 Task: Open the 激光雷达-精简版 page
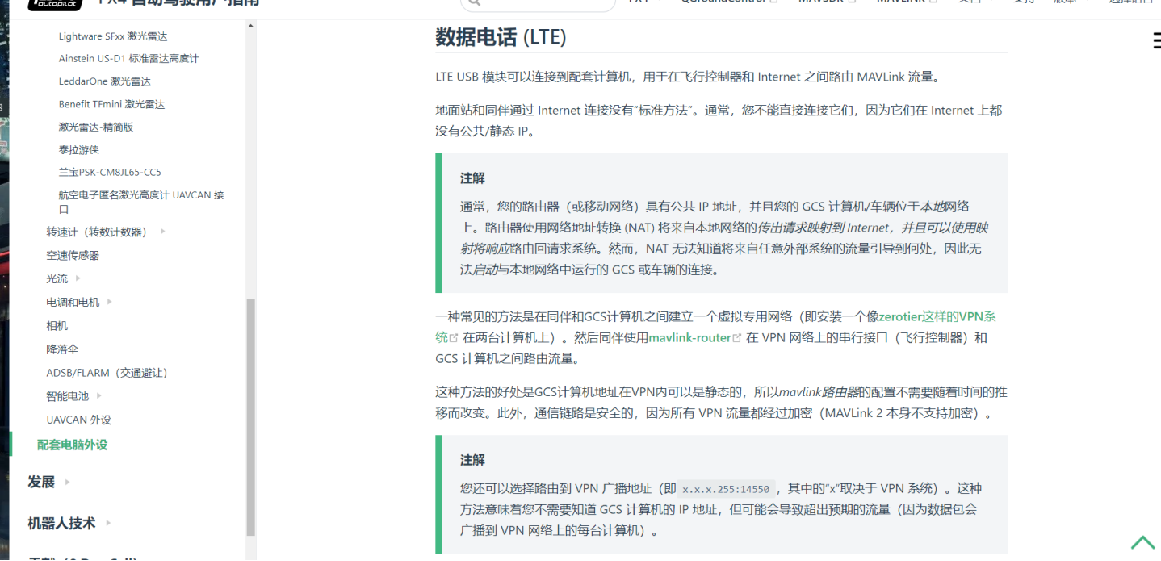pyautogui.click(x=96, y=127)
